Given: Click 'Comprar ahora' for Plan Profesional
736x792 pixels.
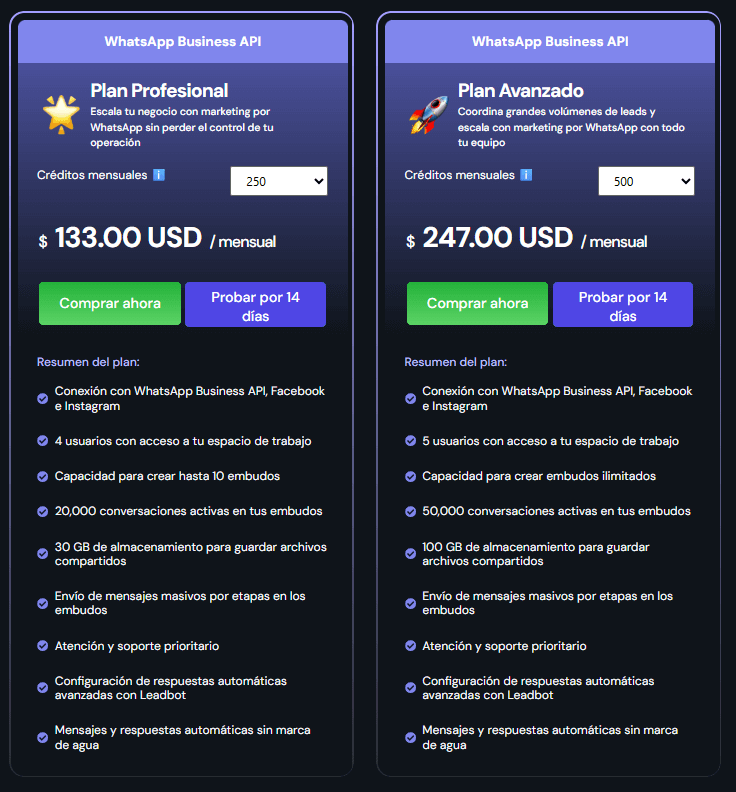Looking at the screenshot, I should tap(110, 304).
